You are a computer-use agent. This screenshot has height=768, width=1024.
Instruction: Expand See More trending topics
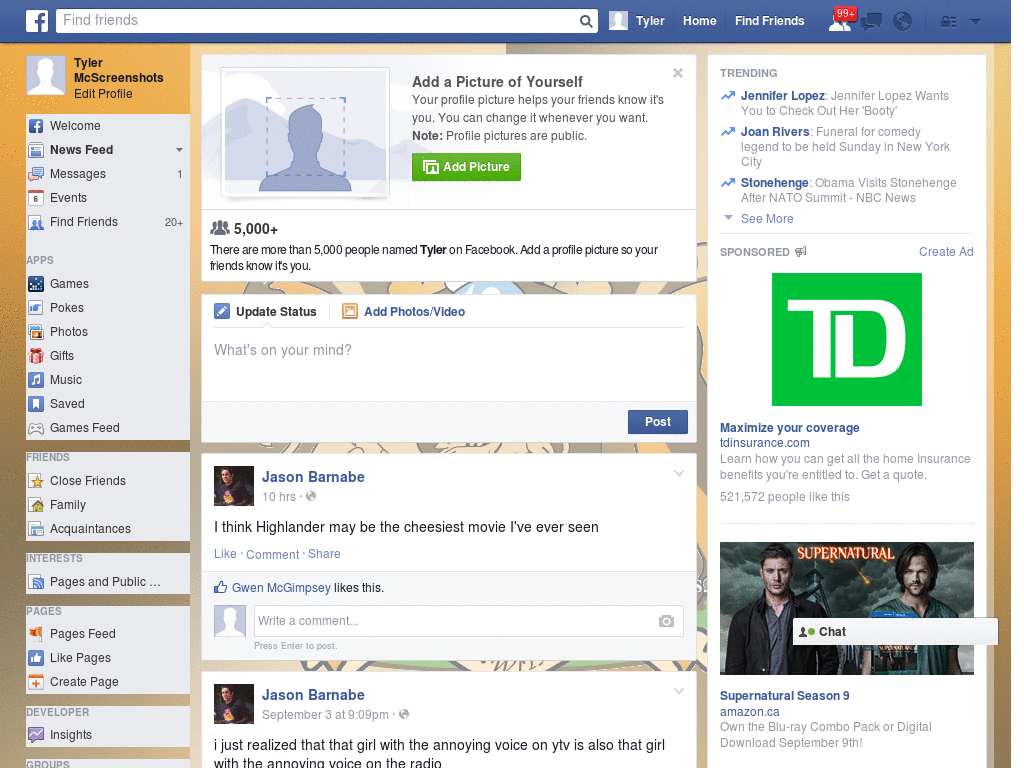click(x=767, y=219)
